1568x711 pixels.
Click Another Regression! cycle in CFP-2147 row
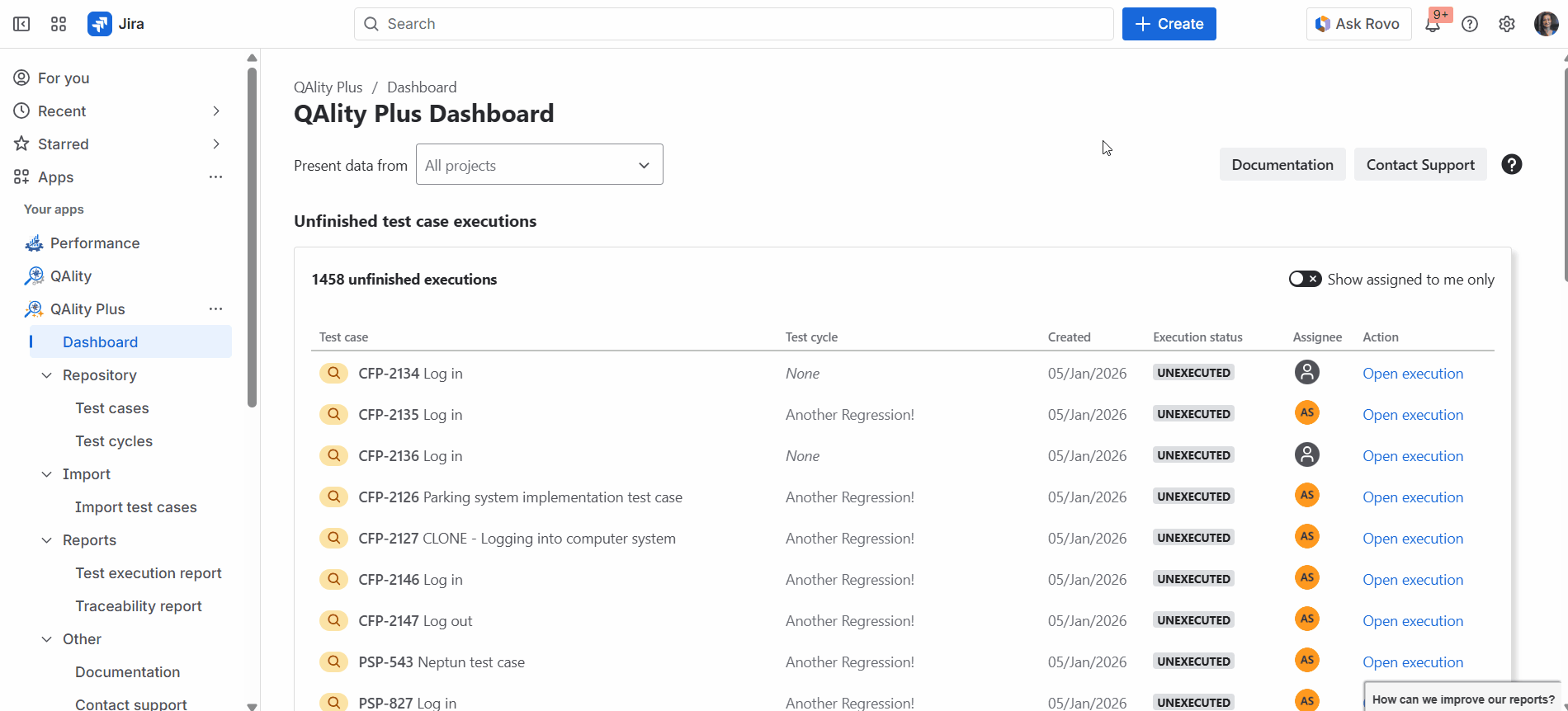coord(850,621)
